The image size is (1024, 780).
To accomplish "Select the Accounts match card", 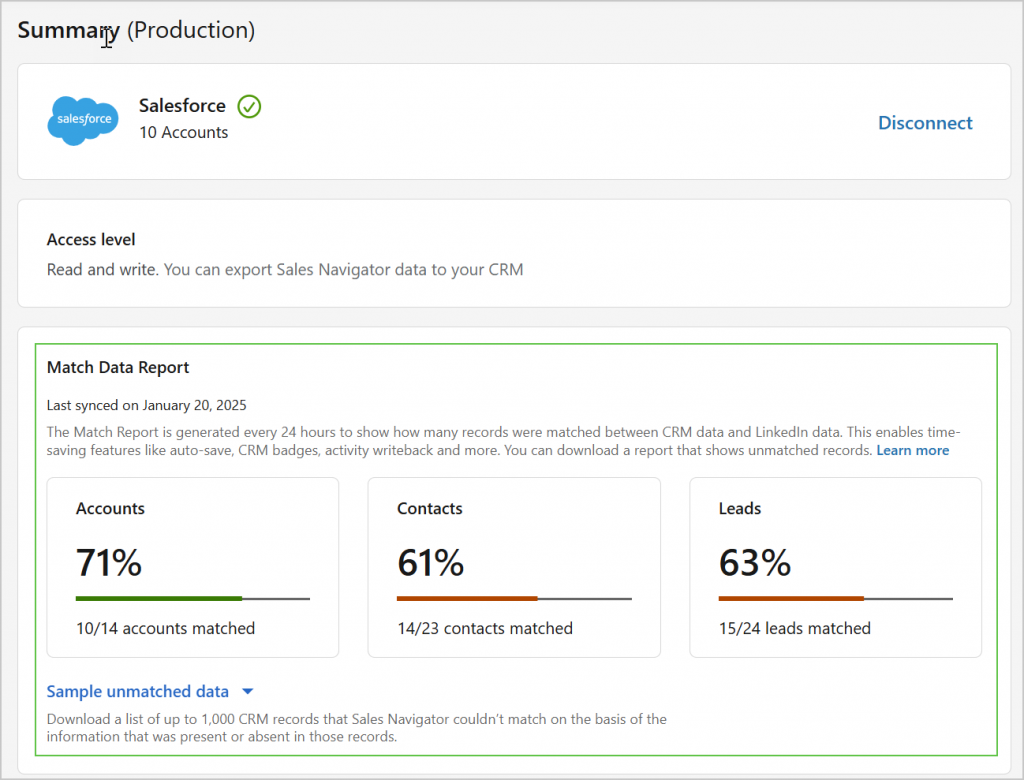I will 192,567.
